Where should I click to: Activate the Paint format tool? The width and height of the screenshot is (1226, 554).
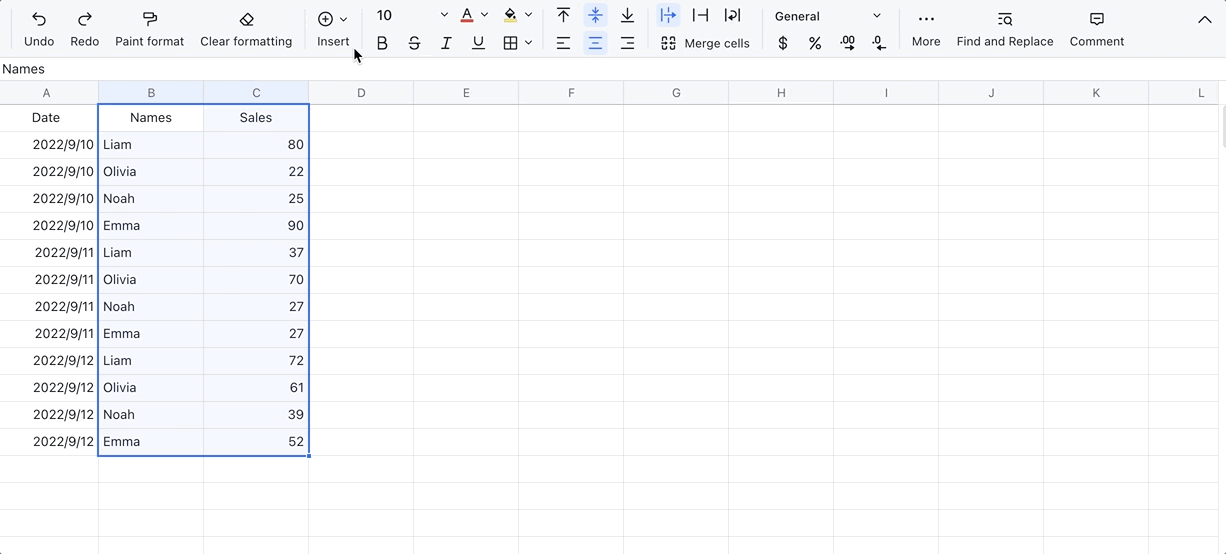(x=149, y=19)
